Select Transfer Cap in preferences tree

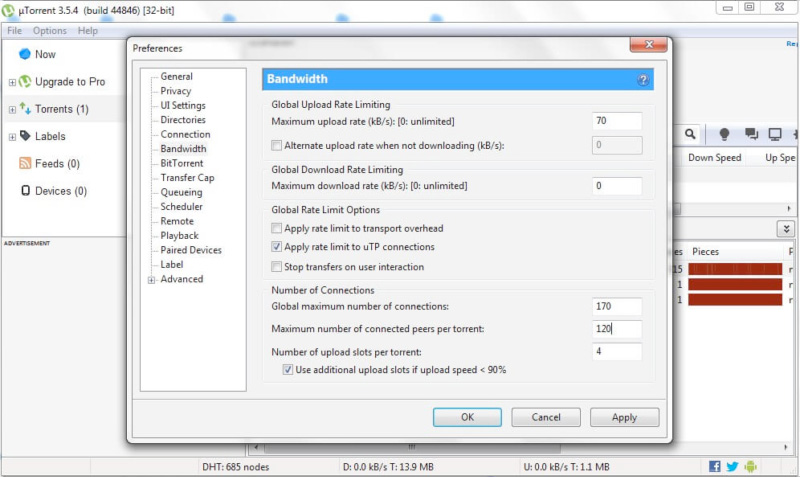187,178
